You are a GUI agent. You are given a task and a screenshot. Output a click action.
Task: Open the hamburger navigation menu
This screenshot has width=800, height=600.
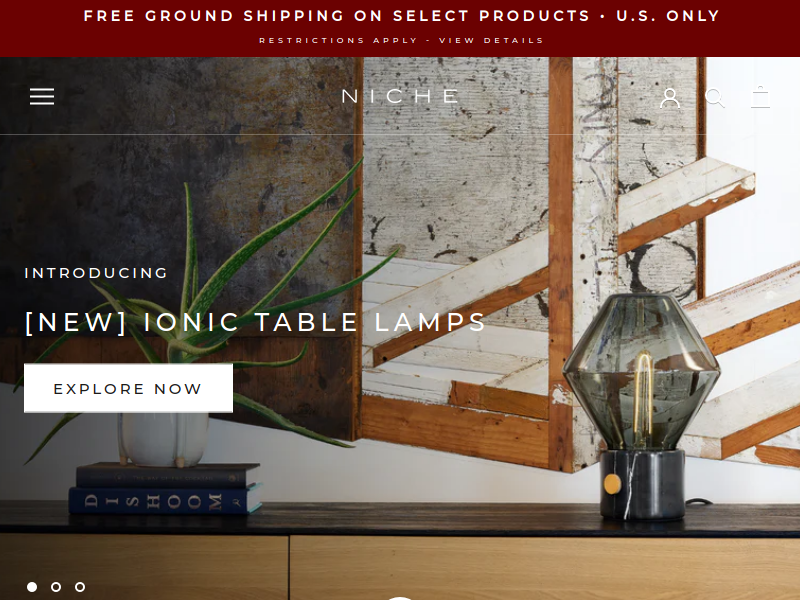[42, 96]
